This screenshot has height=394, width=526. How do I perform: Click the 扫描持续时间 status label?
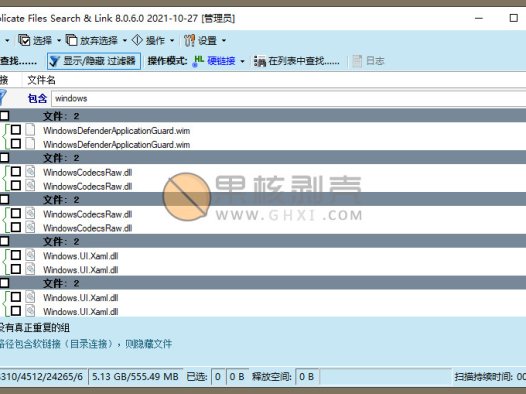coord(483,377)
